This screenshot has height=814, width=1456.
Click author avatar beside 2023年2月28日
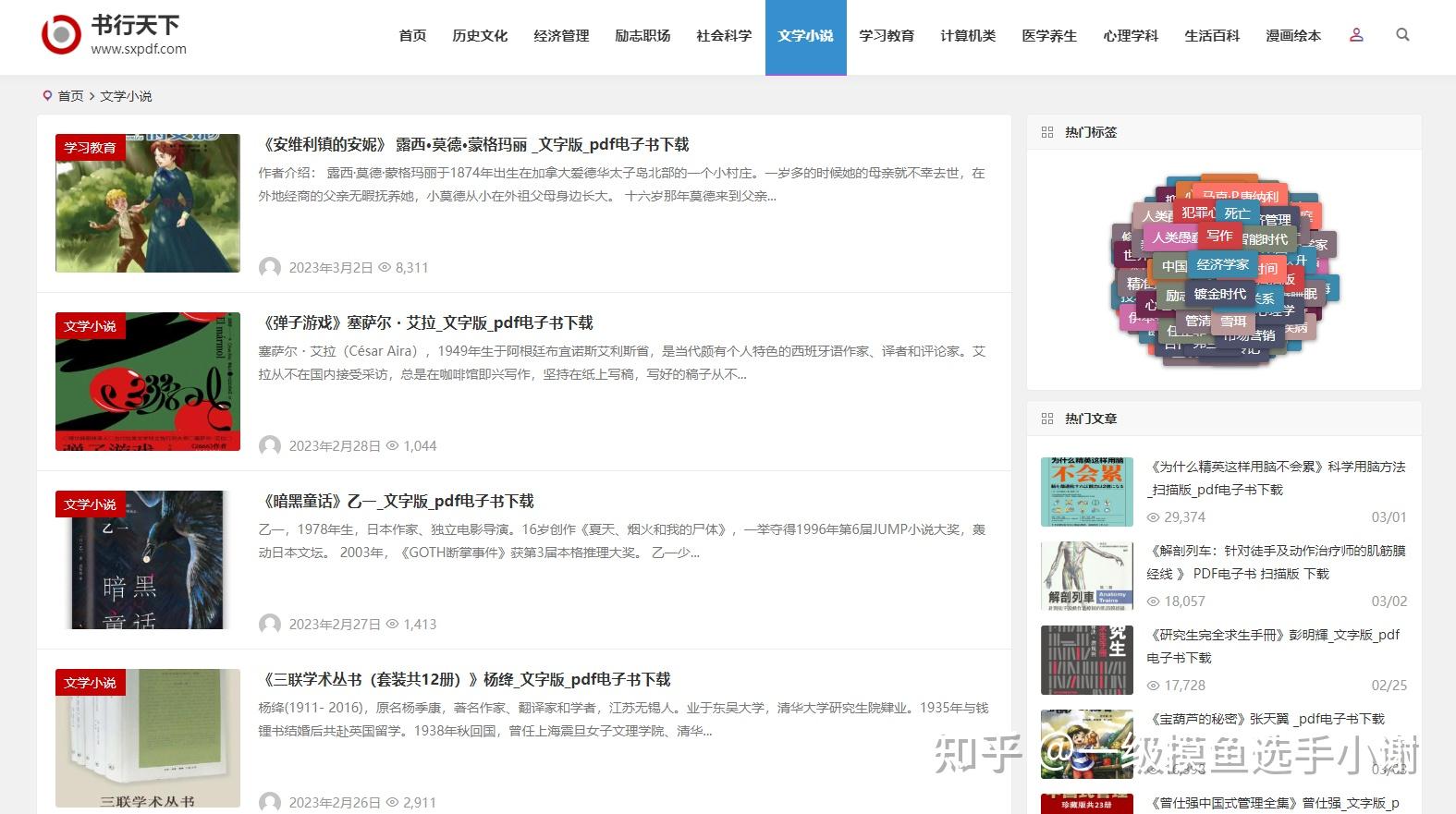click(x=270, y=446)
